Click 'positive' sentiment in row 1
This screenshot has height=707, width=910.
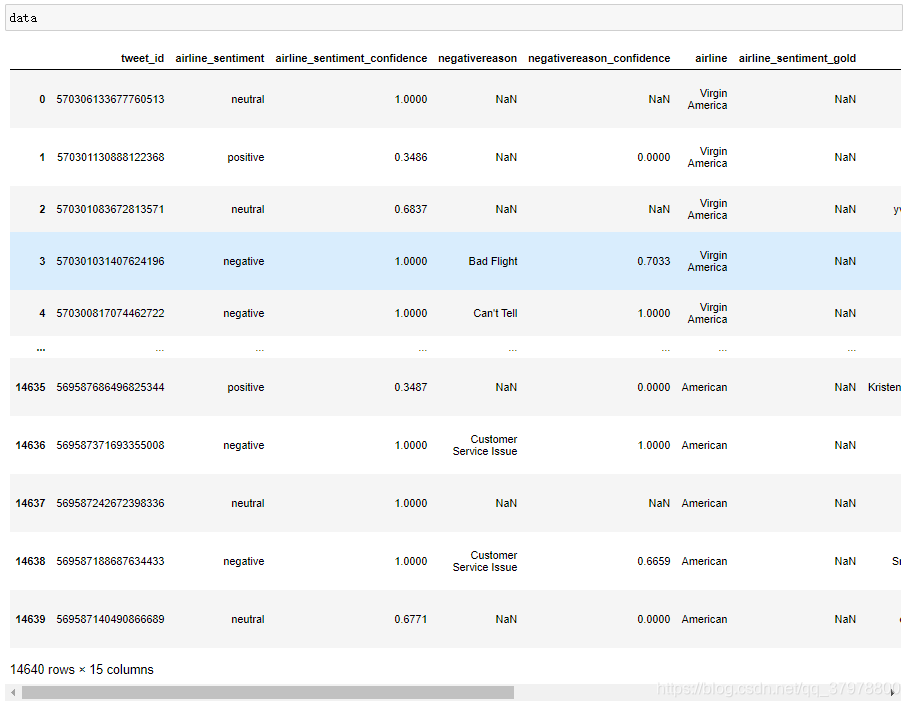pos(245,157)
